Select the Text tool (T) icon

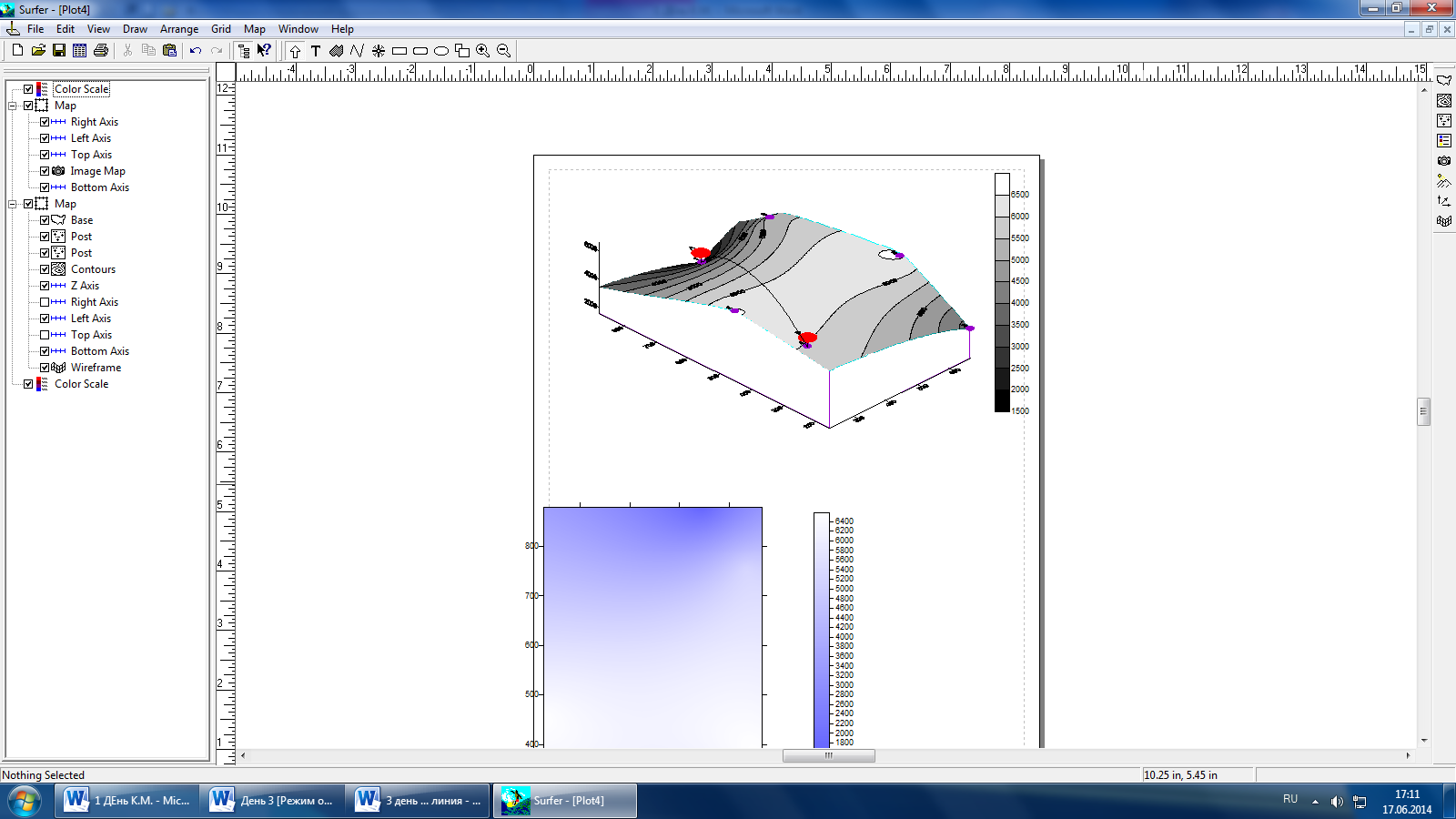[316, 51]
